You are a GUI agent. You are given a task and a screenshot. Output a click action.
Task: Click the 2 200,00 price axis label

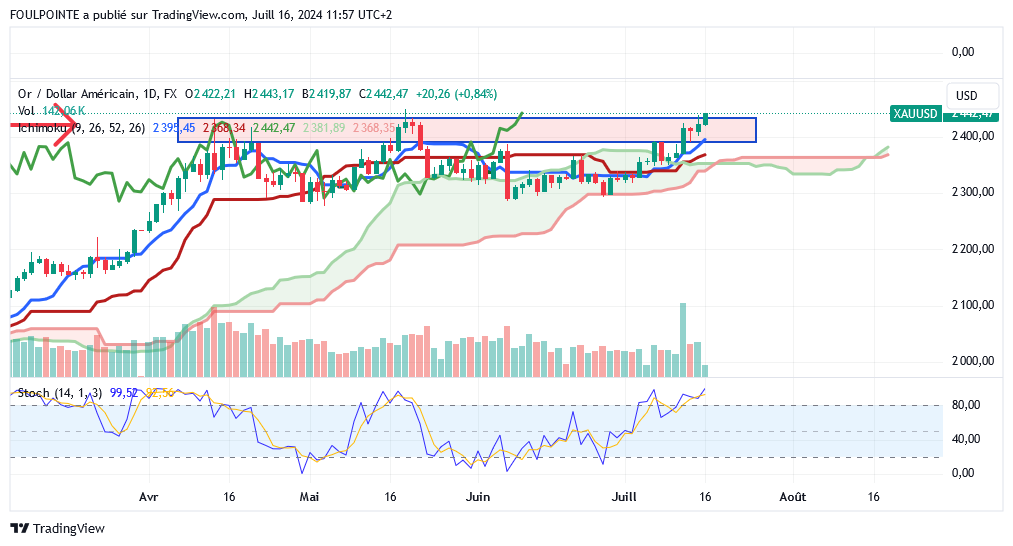coord(972,249)
